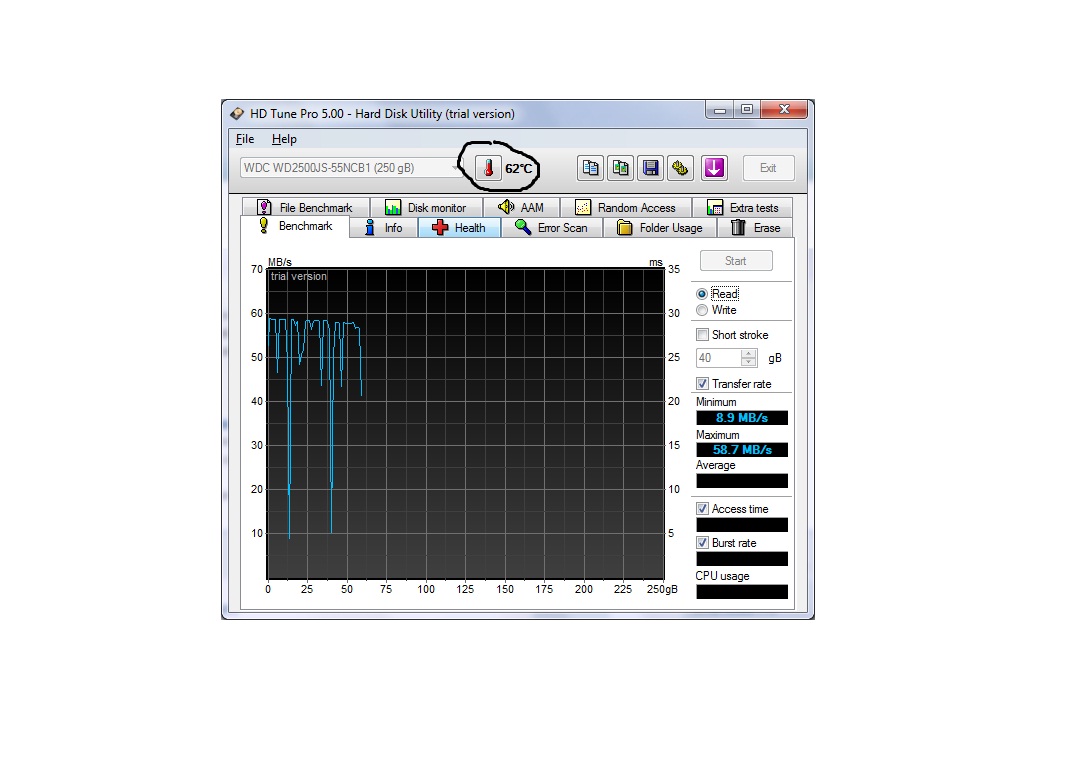Open the Health tab
The height and width of the screenshot is (780, 1065).
click(459, 228)
